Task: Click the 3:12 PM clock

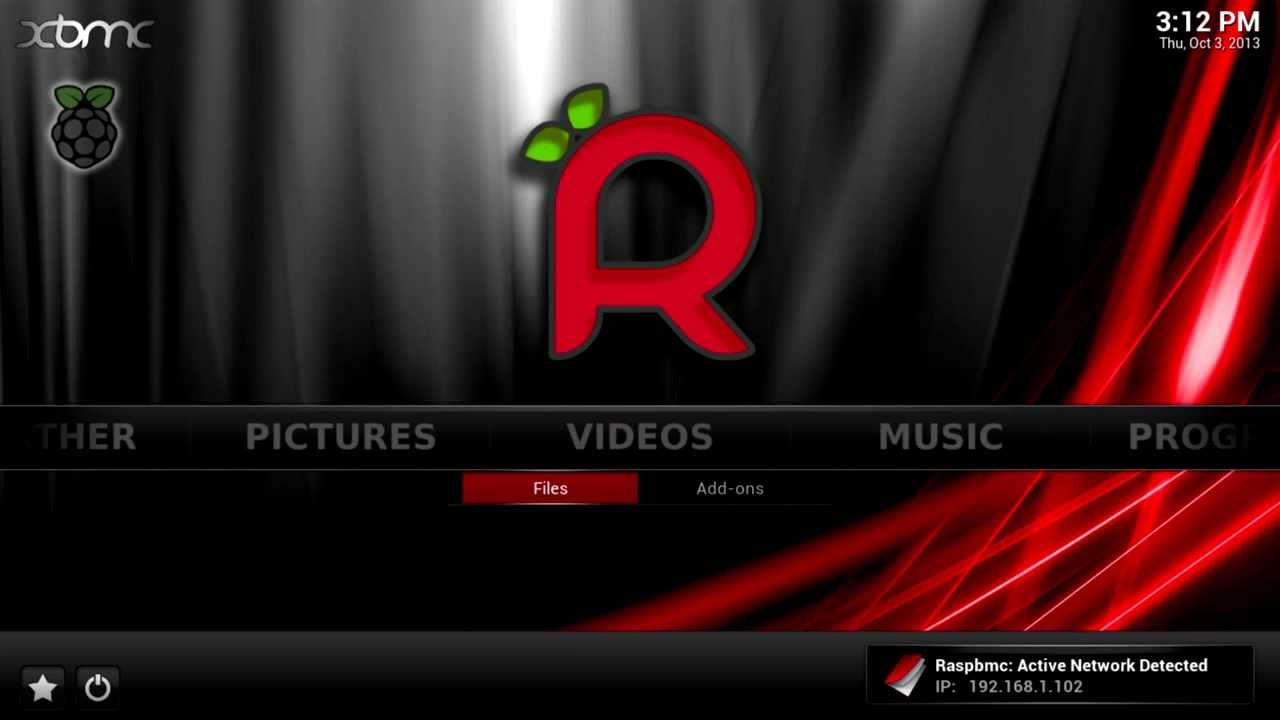Action: (x=1207, y=22)
